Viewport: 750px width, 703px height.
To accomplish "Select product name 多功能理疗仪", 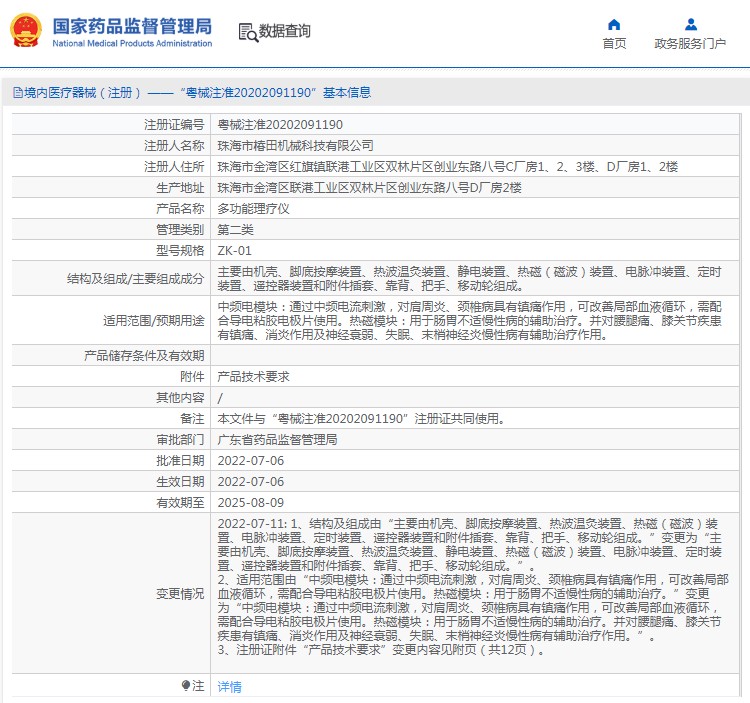I will pyautogui.click(x=254, y=209).
